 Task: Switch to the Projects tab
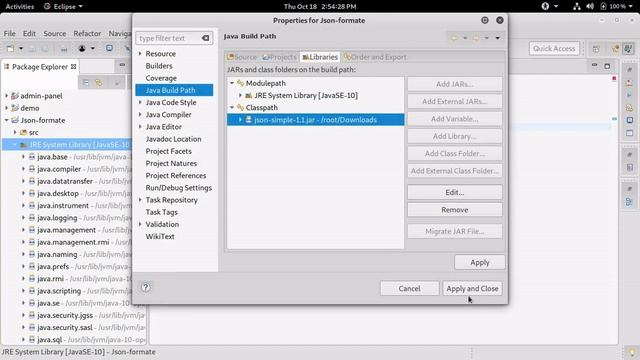click(x=279, y=57)
